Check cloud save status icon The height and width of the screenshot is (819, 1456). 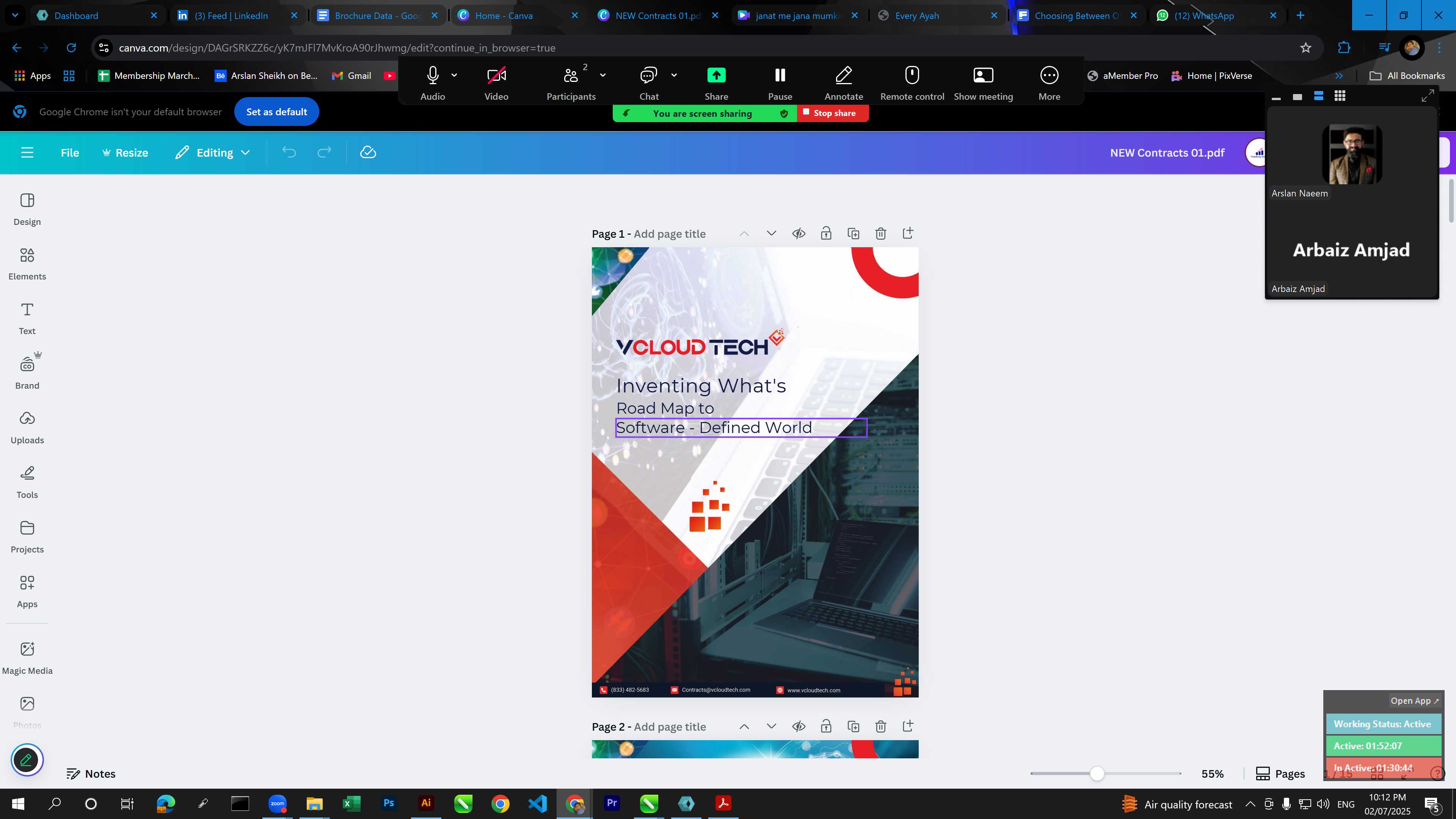pos(368,152)
